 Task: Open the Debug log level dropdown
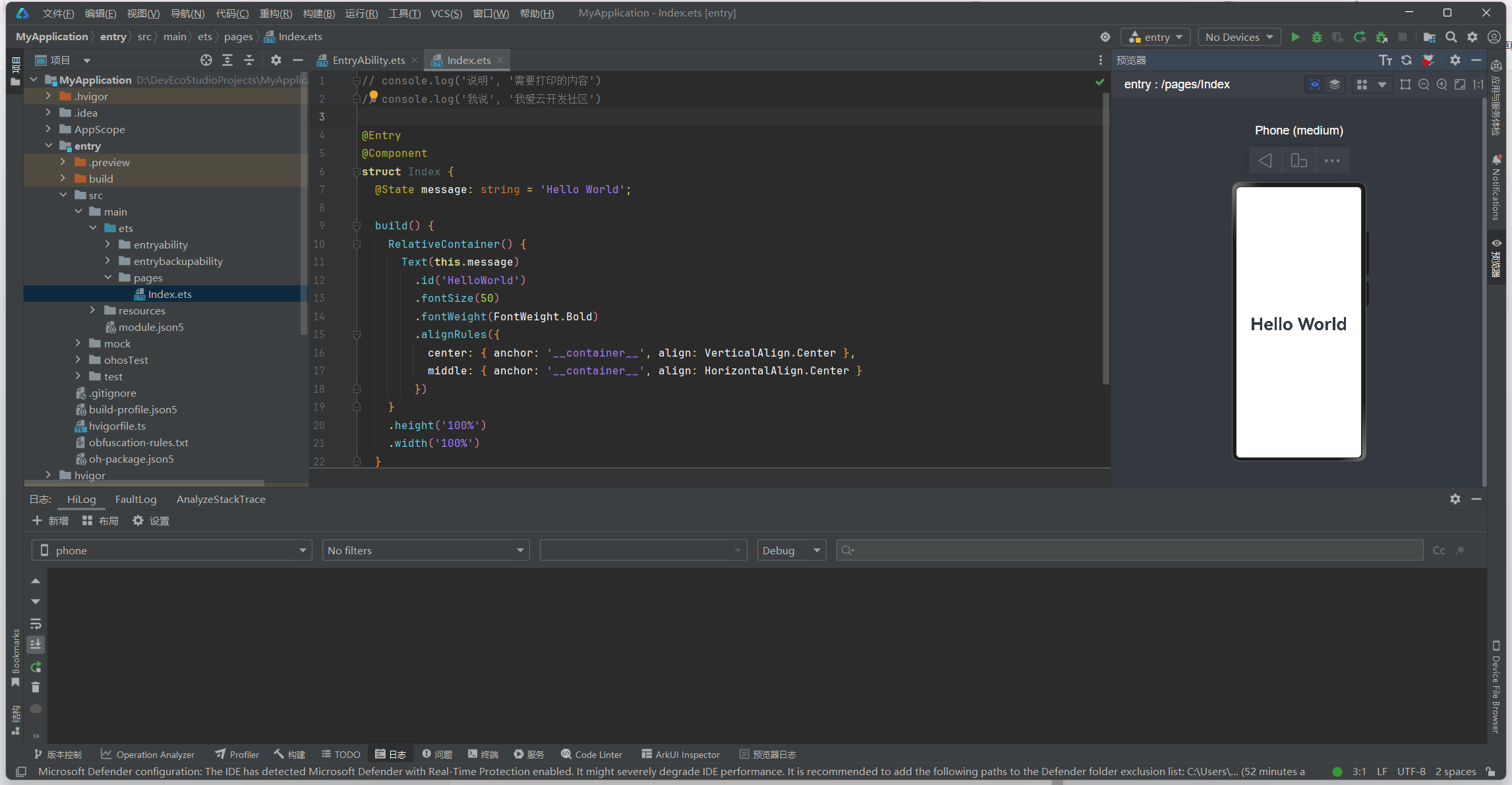click(x=791, y=550)
